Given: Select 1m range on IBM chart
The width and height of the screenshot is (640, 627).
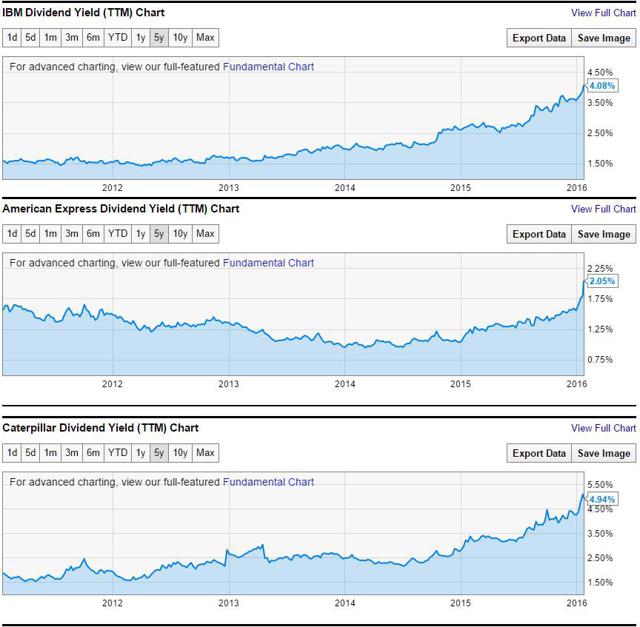Looking at the screenshot, I should tap(50, 38).
